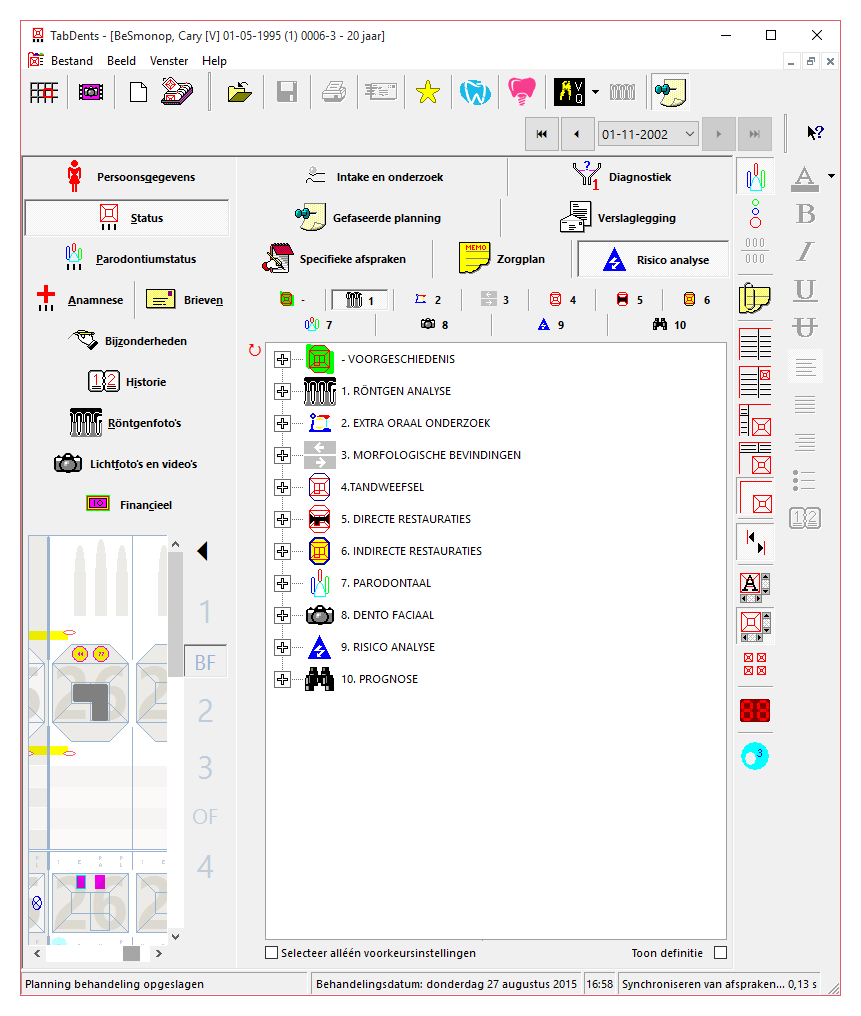The height and width of the screenshot is (1016, 861).
Task: Click horizontal scrollbar right arrow under chart
Action: (159, 953)
